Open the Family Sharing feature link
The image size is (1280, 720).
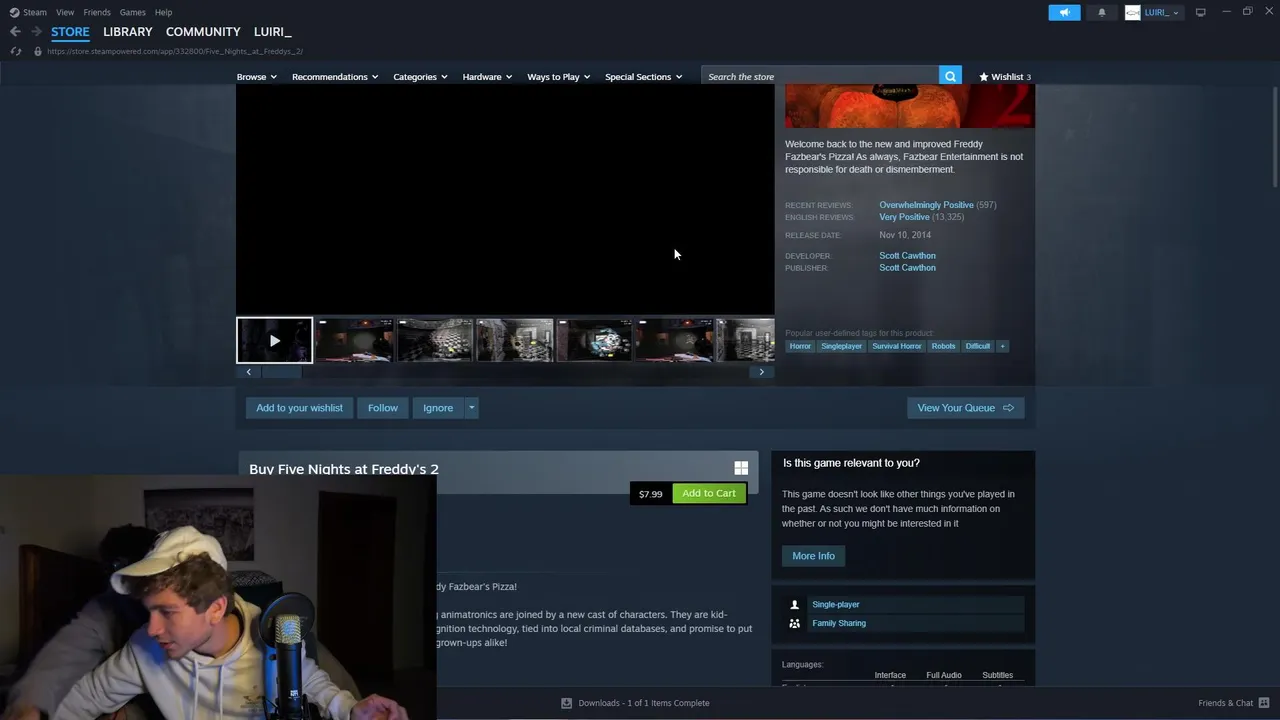(x=839, y=623)
